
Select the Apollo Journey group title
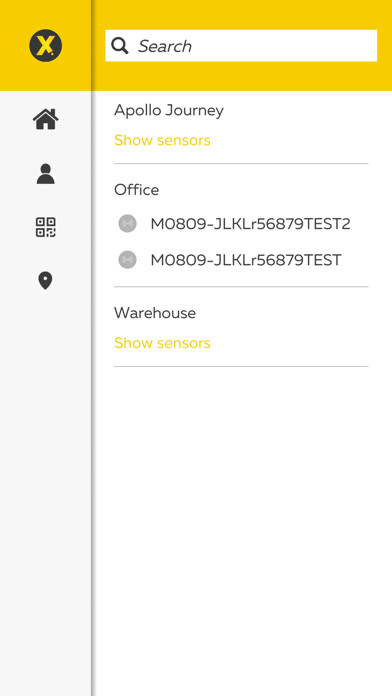pyautogui.click(x=169, y=111)
